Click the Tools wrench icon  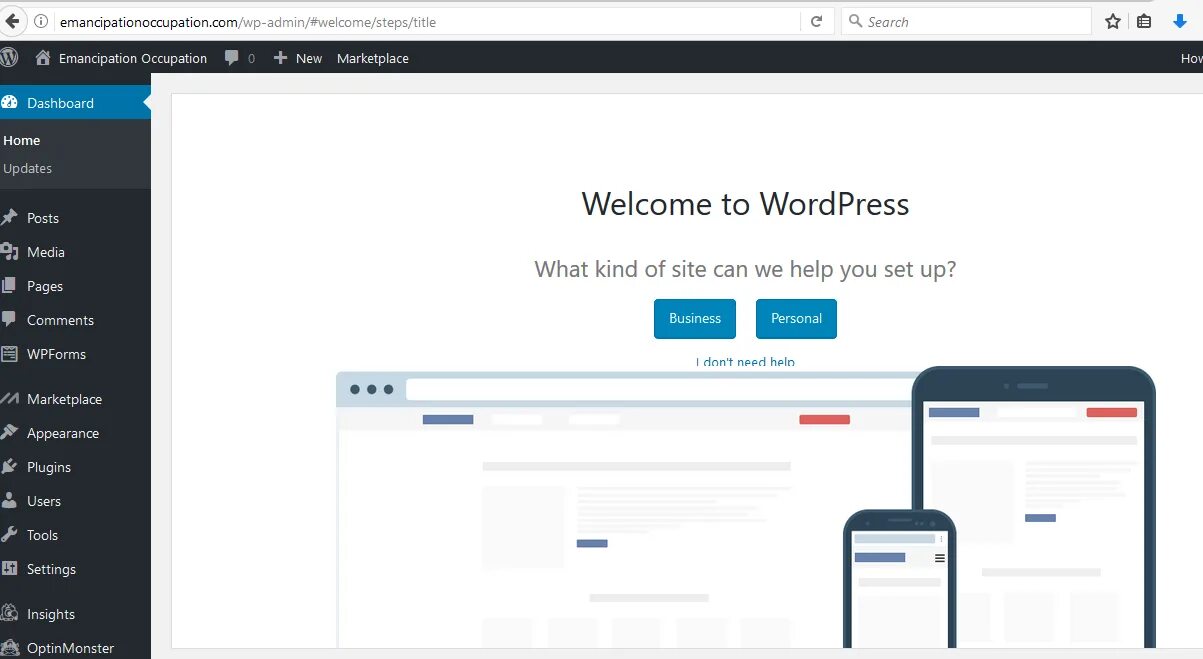tap(9, 534)
